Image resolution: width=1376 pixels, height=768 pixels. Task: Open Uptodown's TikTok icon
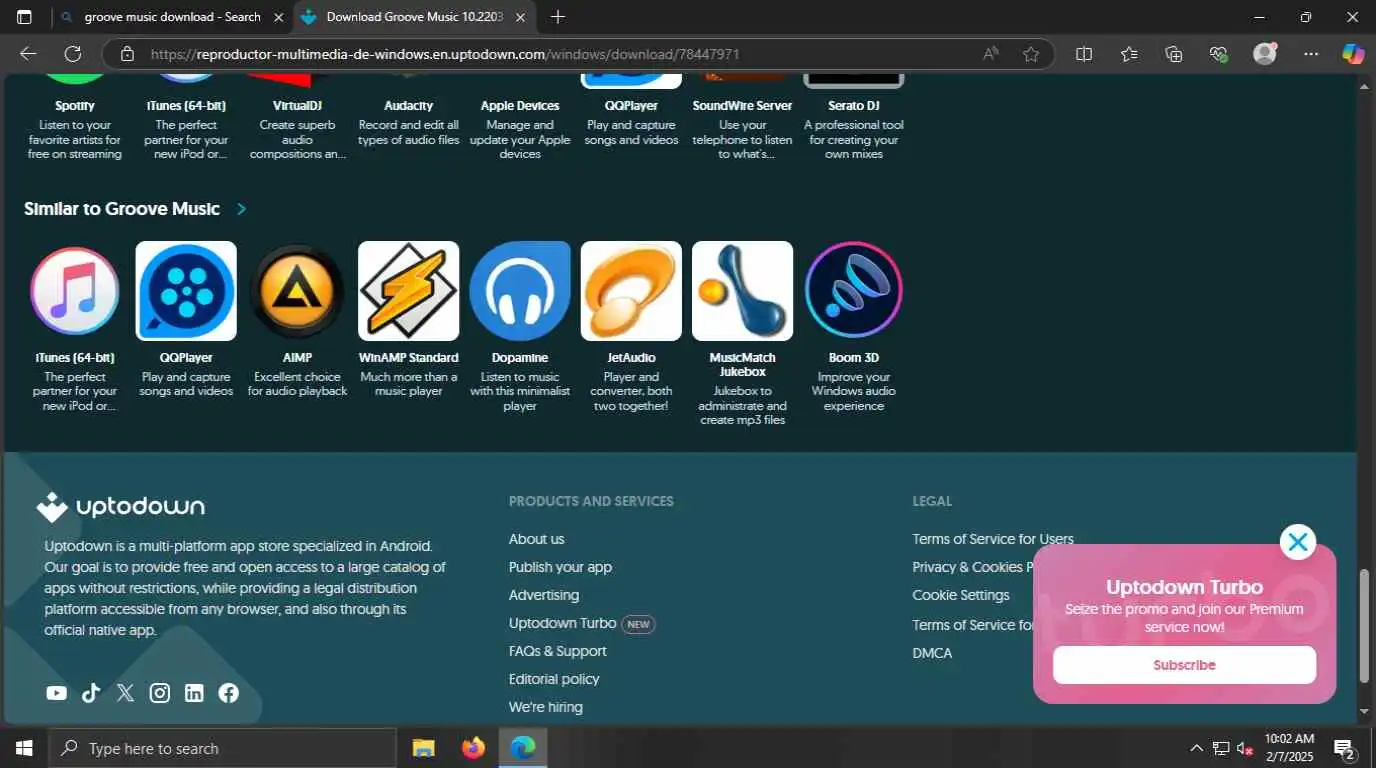click(x=91, y=693)
